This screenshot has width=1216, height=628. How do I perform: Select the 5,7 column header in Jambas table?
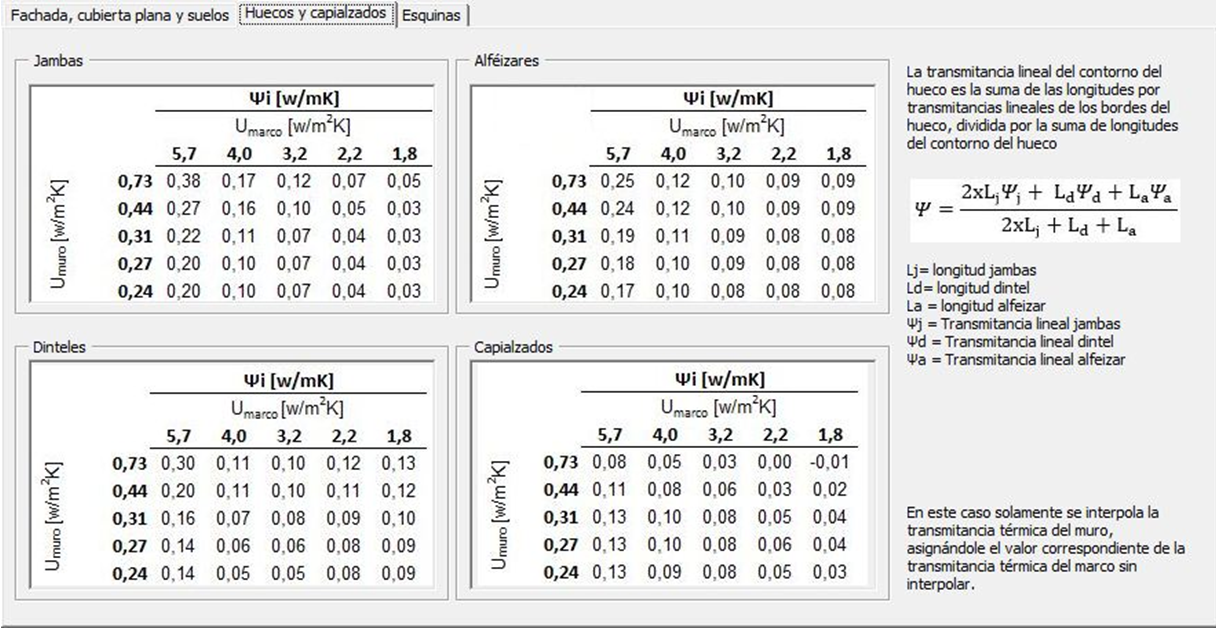(x=180, y=154)
